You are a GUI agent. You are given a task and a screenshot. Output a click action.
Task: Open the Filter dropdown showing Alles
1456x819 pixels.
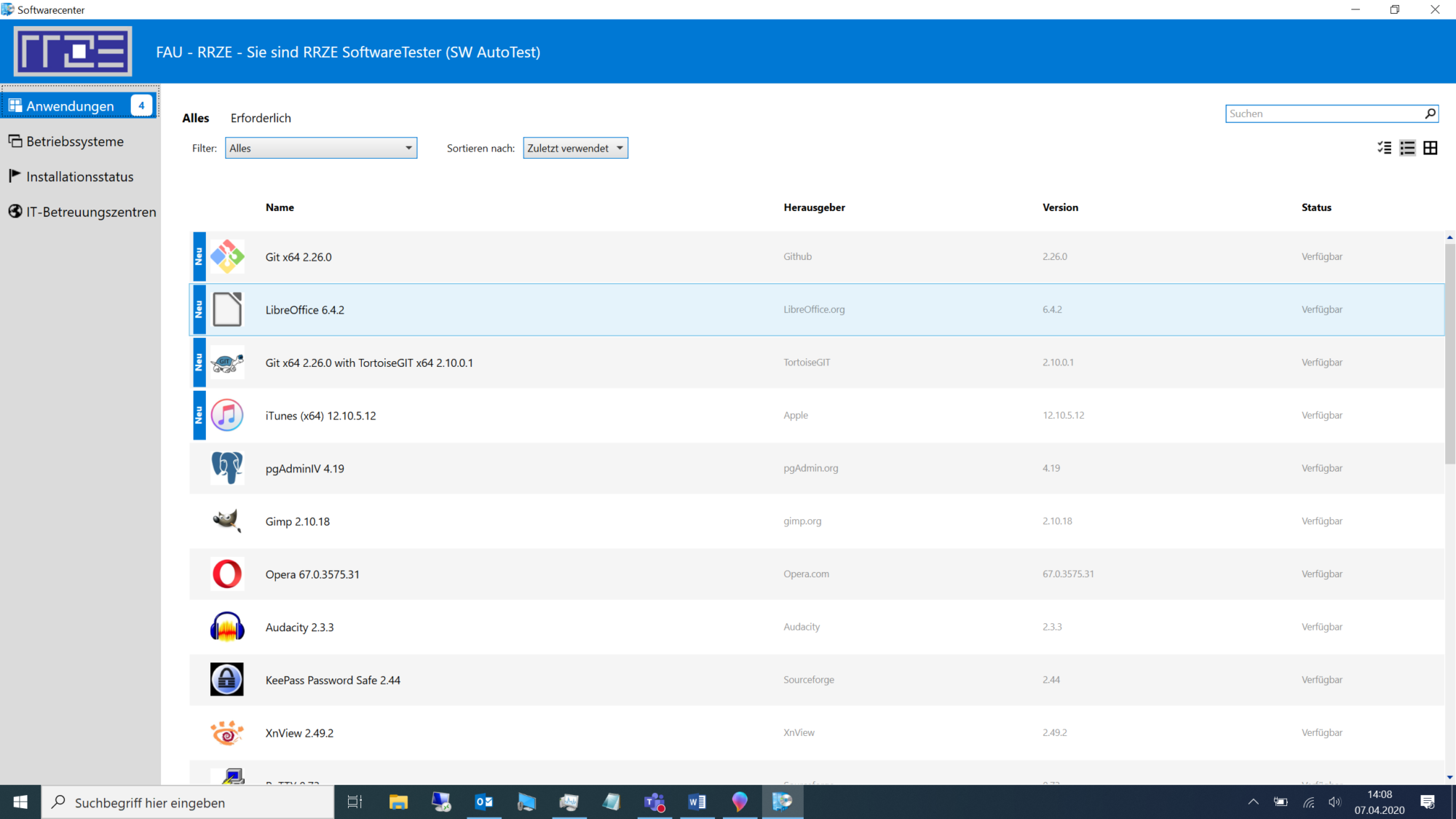(x=320, y=148)
